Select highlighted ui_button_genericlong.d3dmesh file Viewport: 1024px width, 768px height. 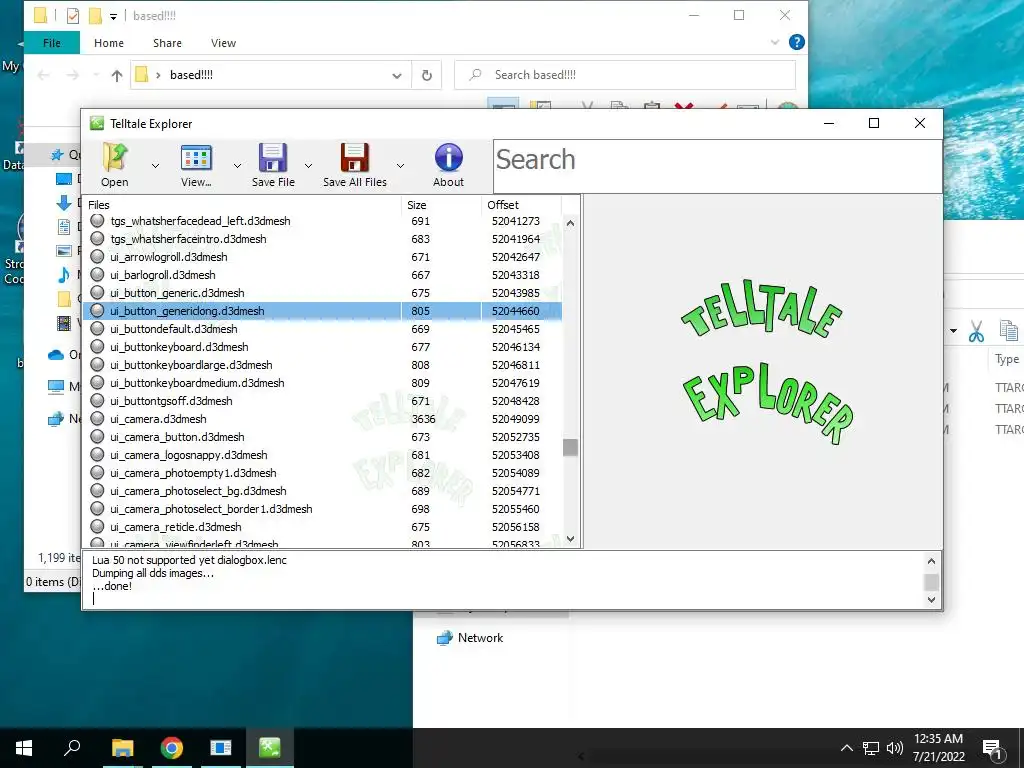pyautogui.click(x=322, y=311)
